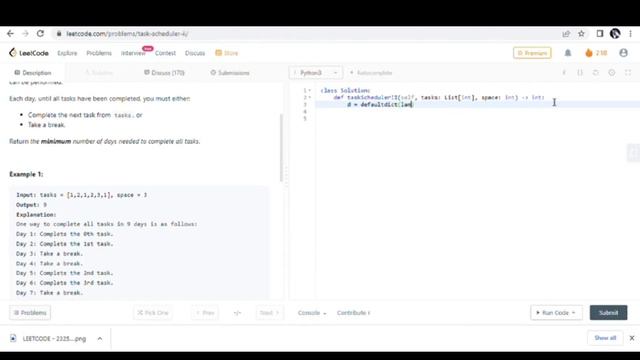Expand the download item chevron menu
Screen dimensions: 640x360
tap(100, 338)
